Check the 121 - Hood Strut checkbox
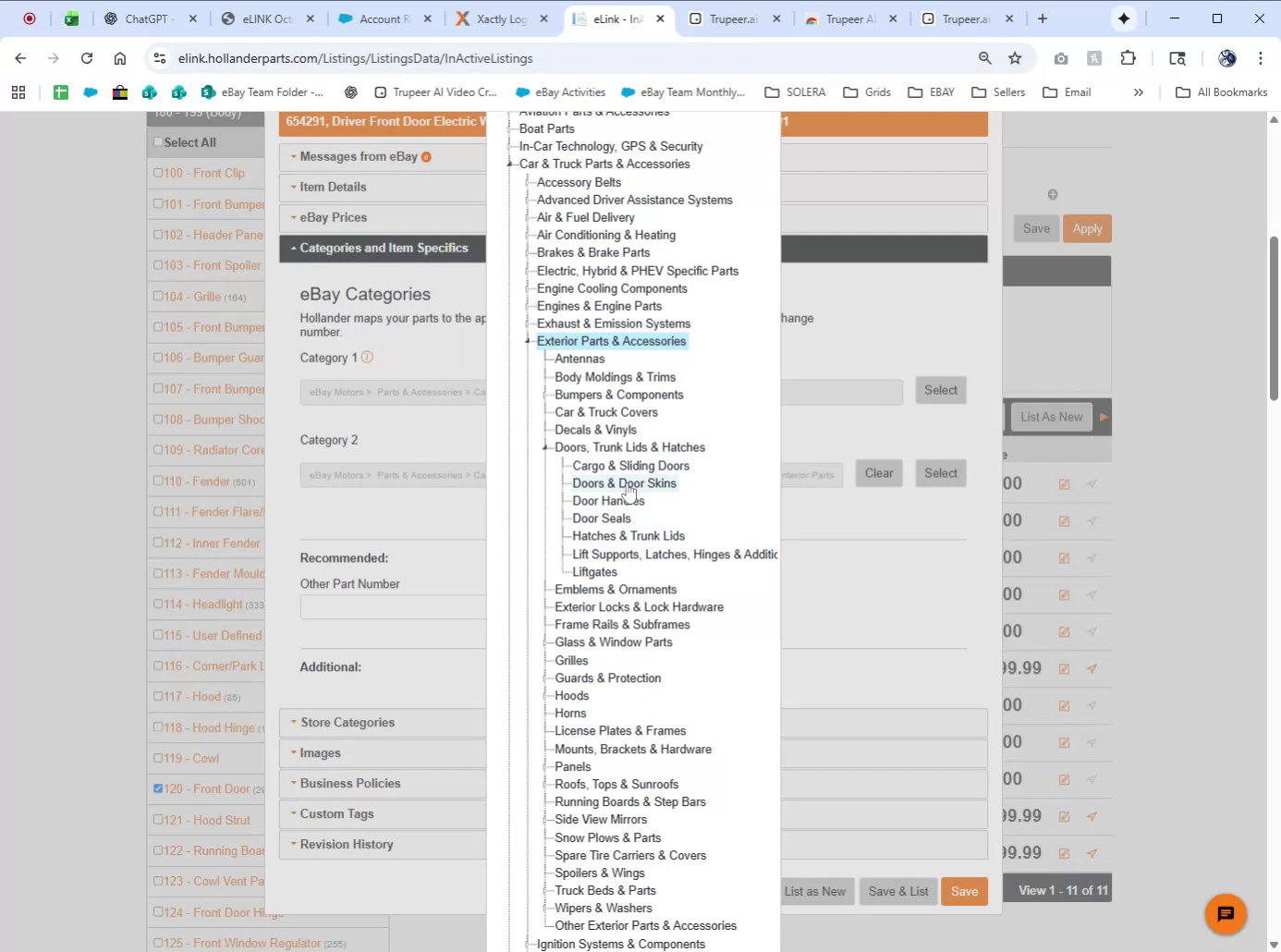The image size is (1281, 952). (158, 820)
